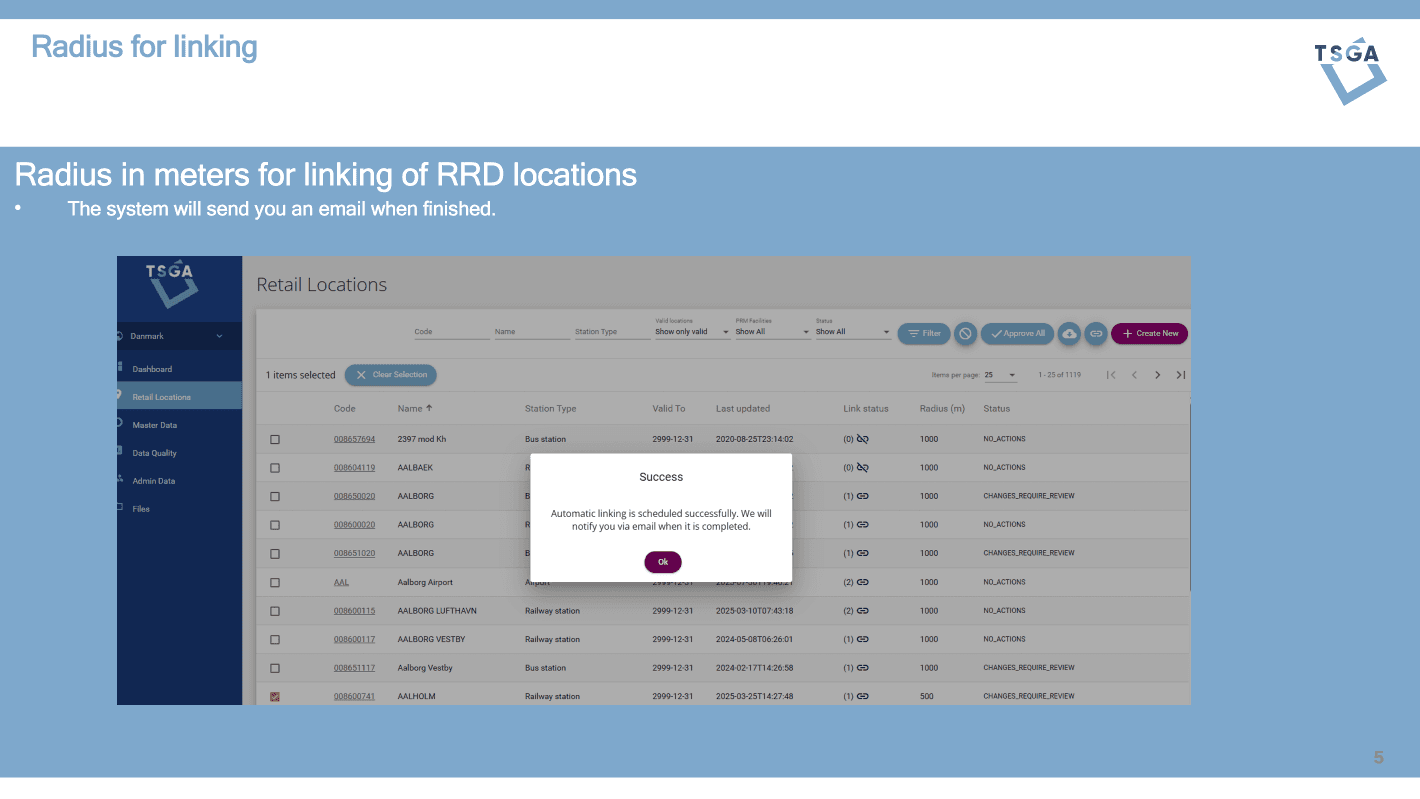The image size is (1420, 799).
Task: Click Ok in the Success dialog
Action: point(663,562)
